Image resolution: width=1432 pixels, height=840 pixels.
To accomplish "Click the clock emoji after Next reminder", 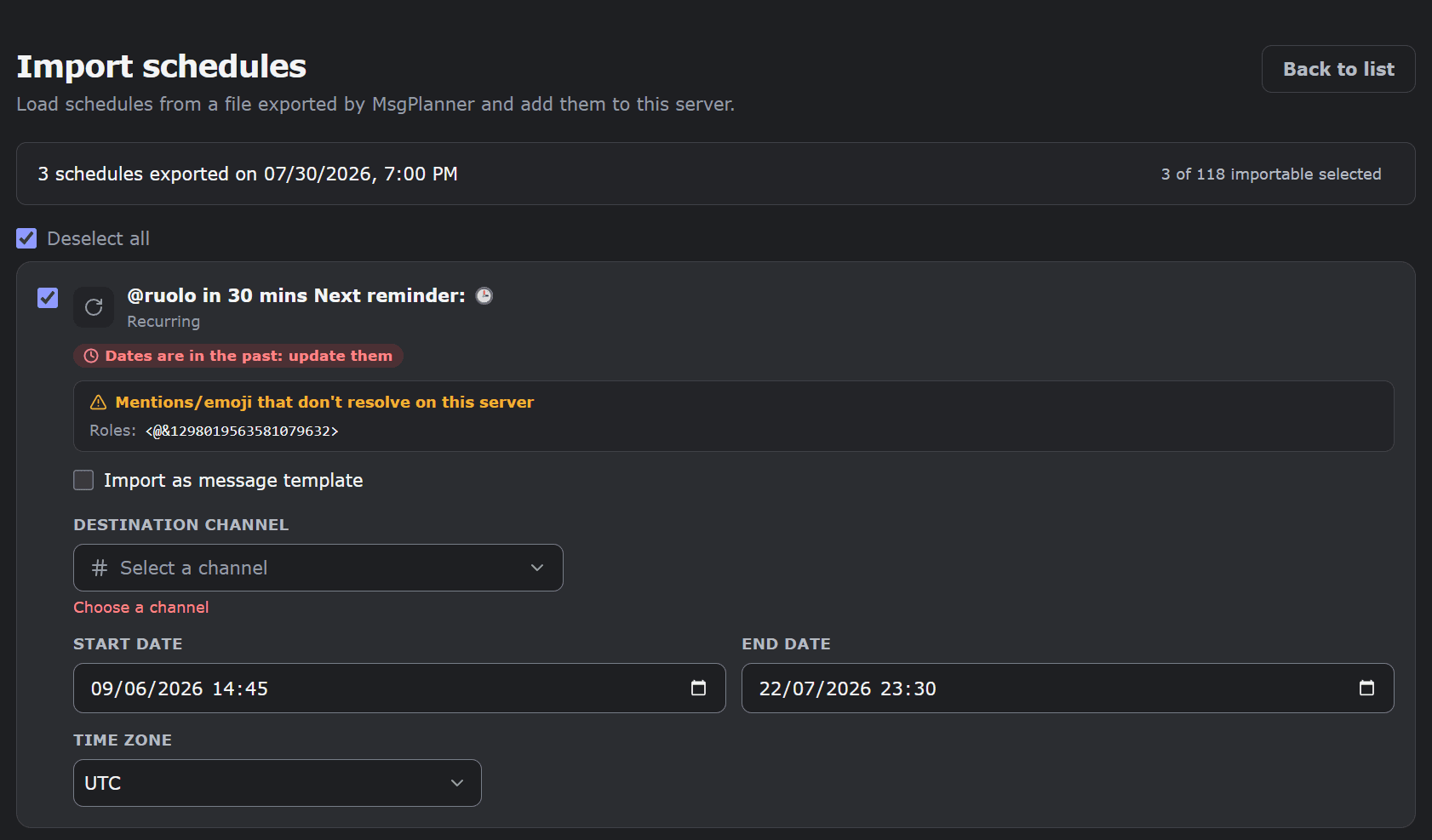I will [484, 295].
